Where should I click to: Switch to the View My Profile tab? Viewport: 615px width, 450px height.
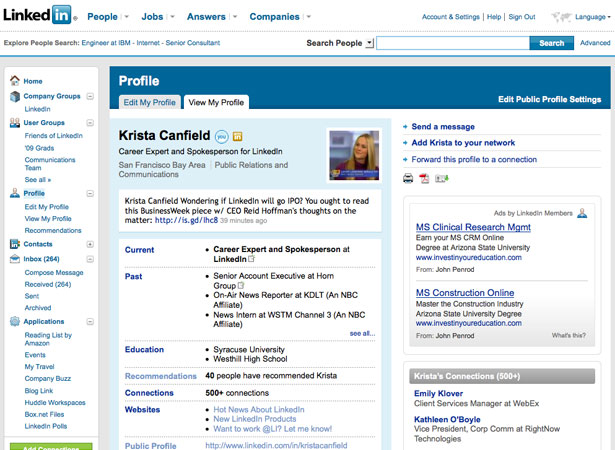click(x=216, y=102)
